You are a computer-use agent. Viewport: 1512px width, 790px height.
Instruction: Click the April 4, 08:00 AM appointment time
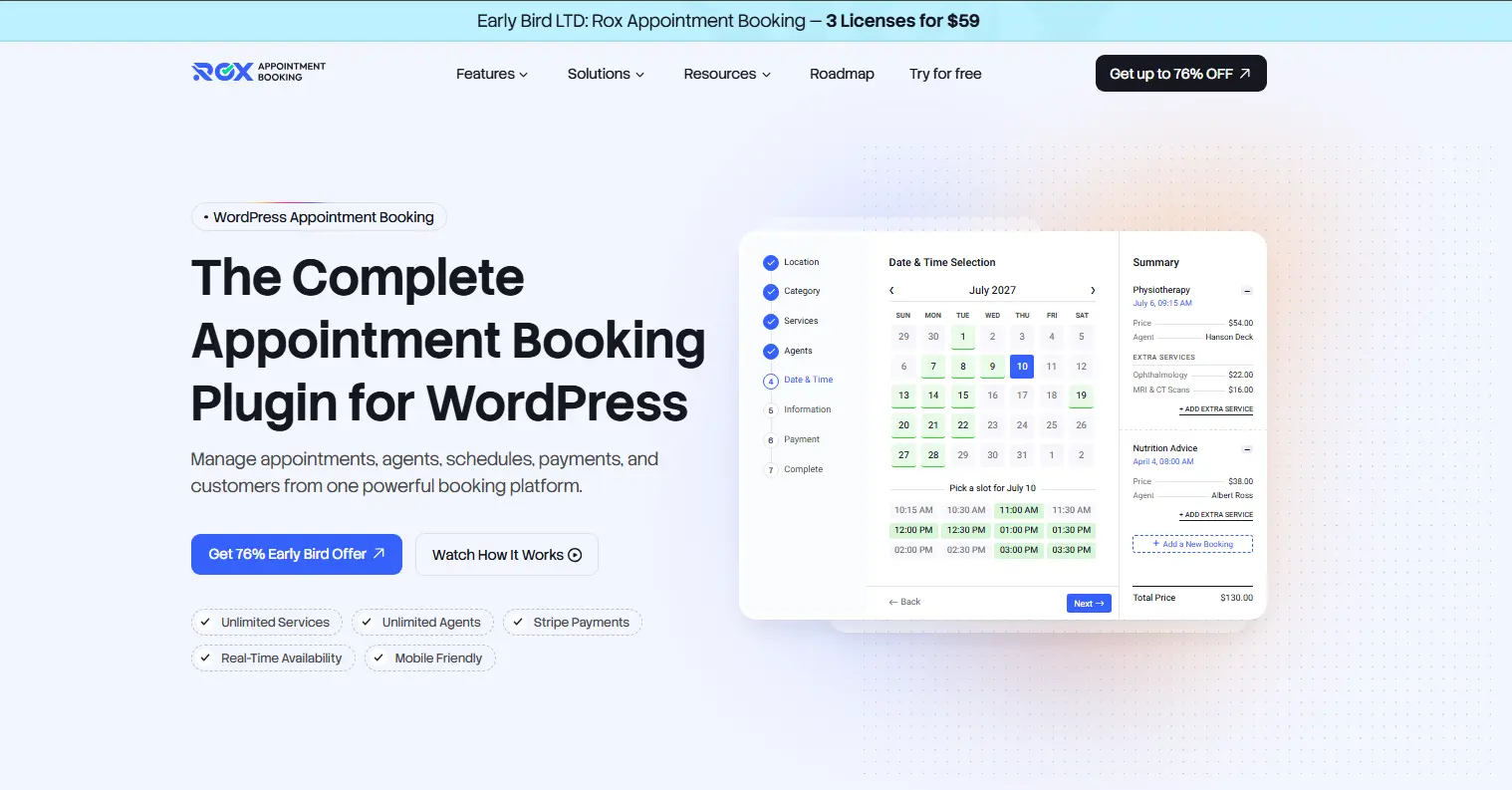click(1163, 462)
